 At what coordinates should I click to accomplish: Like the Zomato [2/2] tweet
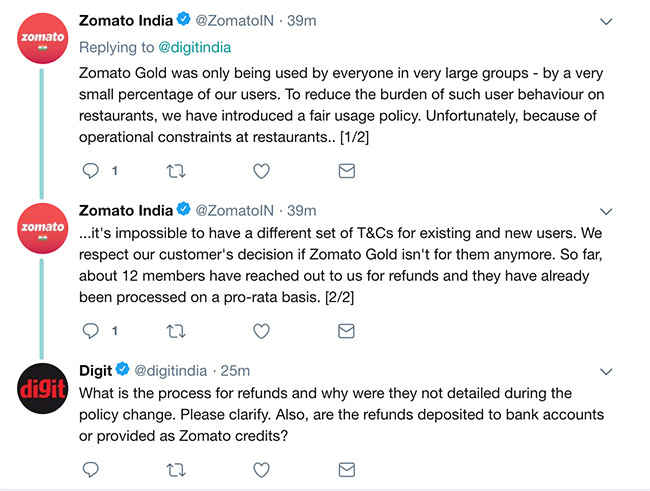point(261,331)
